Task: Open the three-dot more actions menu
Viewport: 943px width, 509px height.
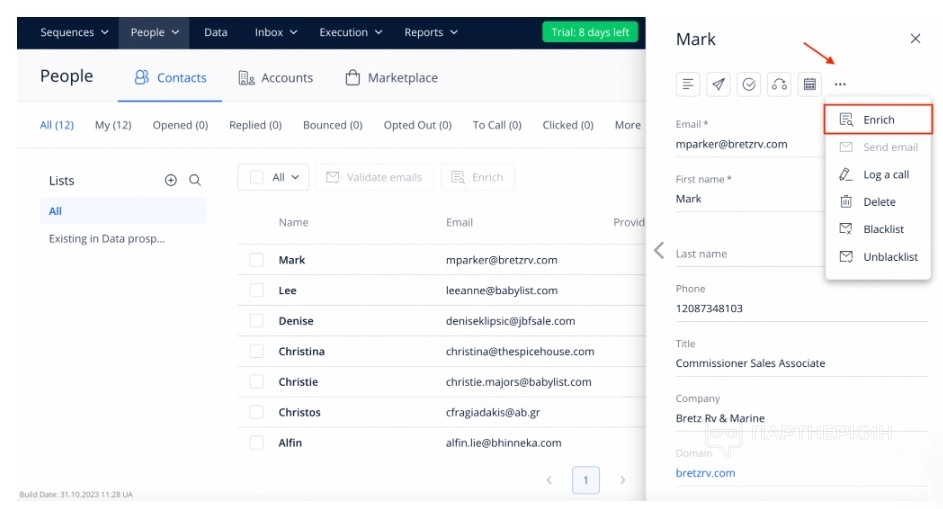Action: click(x=840, y=84)
